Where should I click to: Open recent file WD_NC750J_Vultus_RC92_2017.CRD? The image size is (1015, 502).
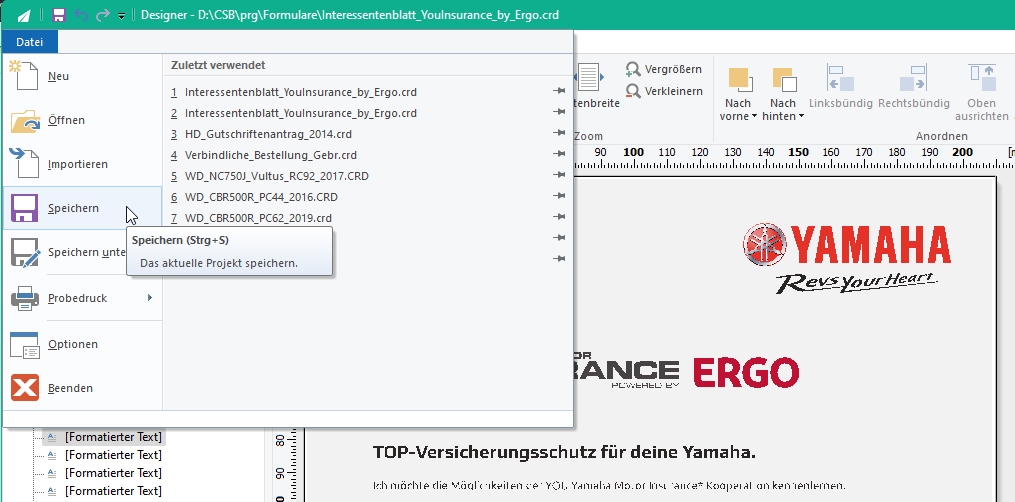276,176
